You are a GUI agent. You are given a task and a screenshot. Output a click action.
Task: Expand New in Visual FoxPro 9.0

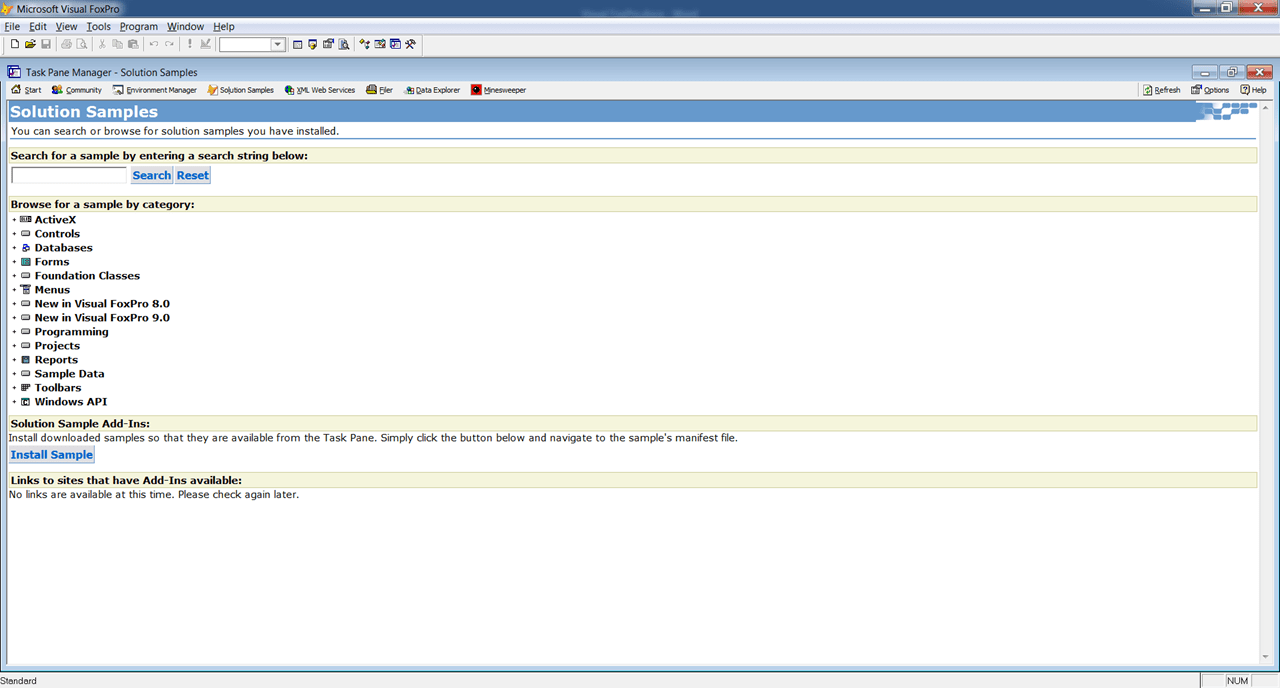coord(15,318)
